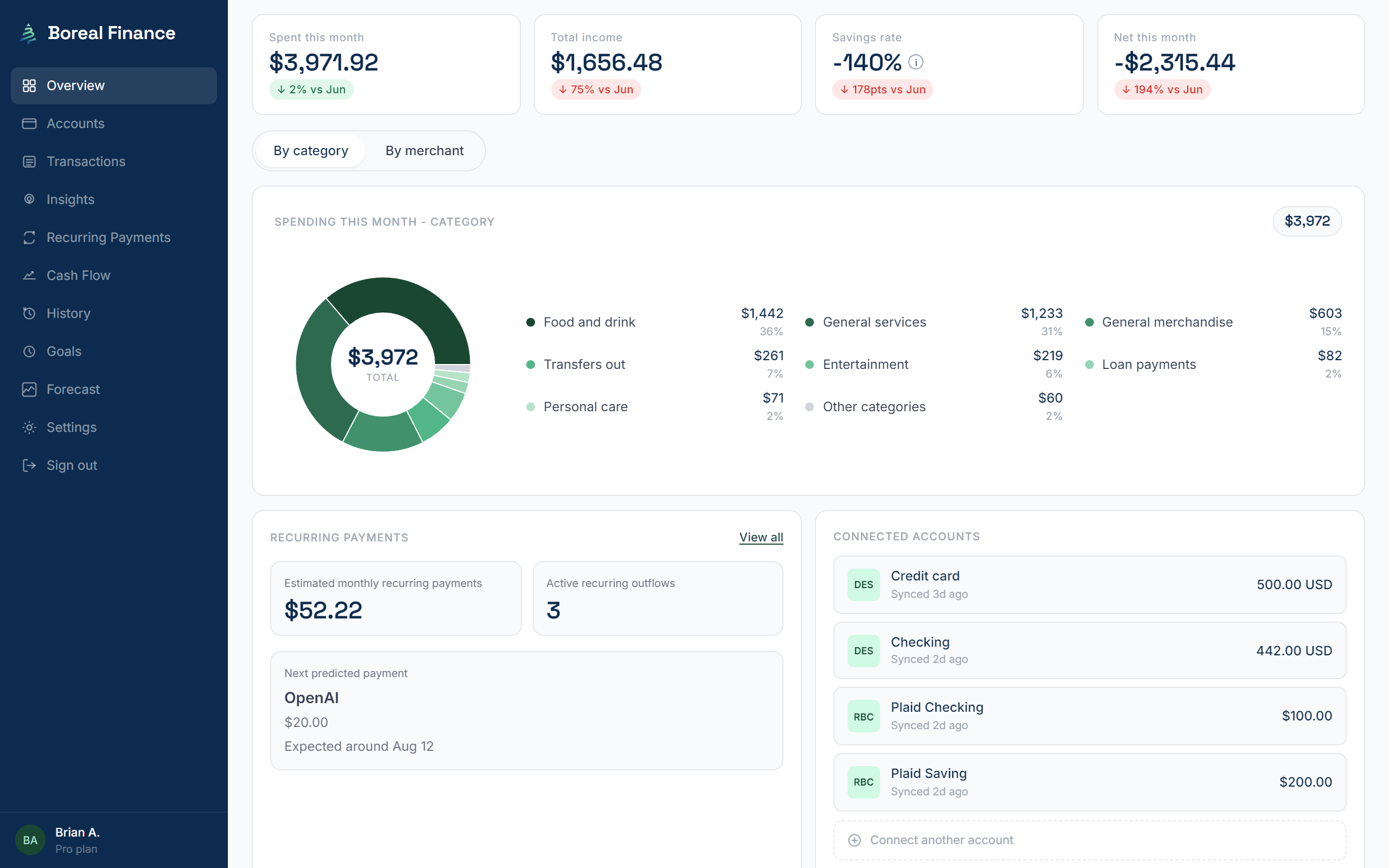Go to Goals
This screenshot has height=868, width=1389.
113,351
